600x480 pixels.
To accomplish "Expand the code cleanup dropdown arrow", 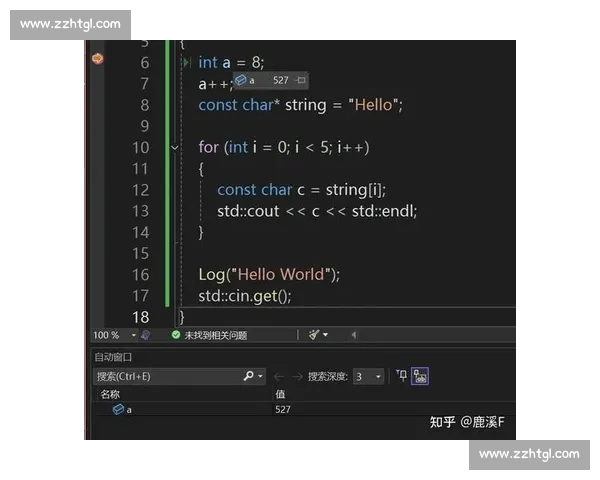I will 325,335.
